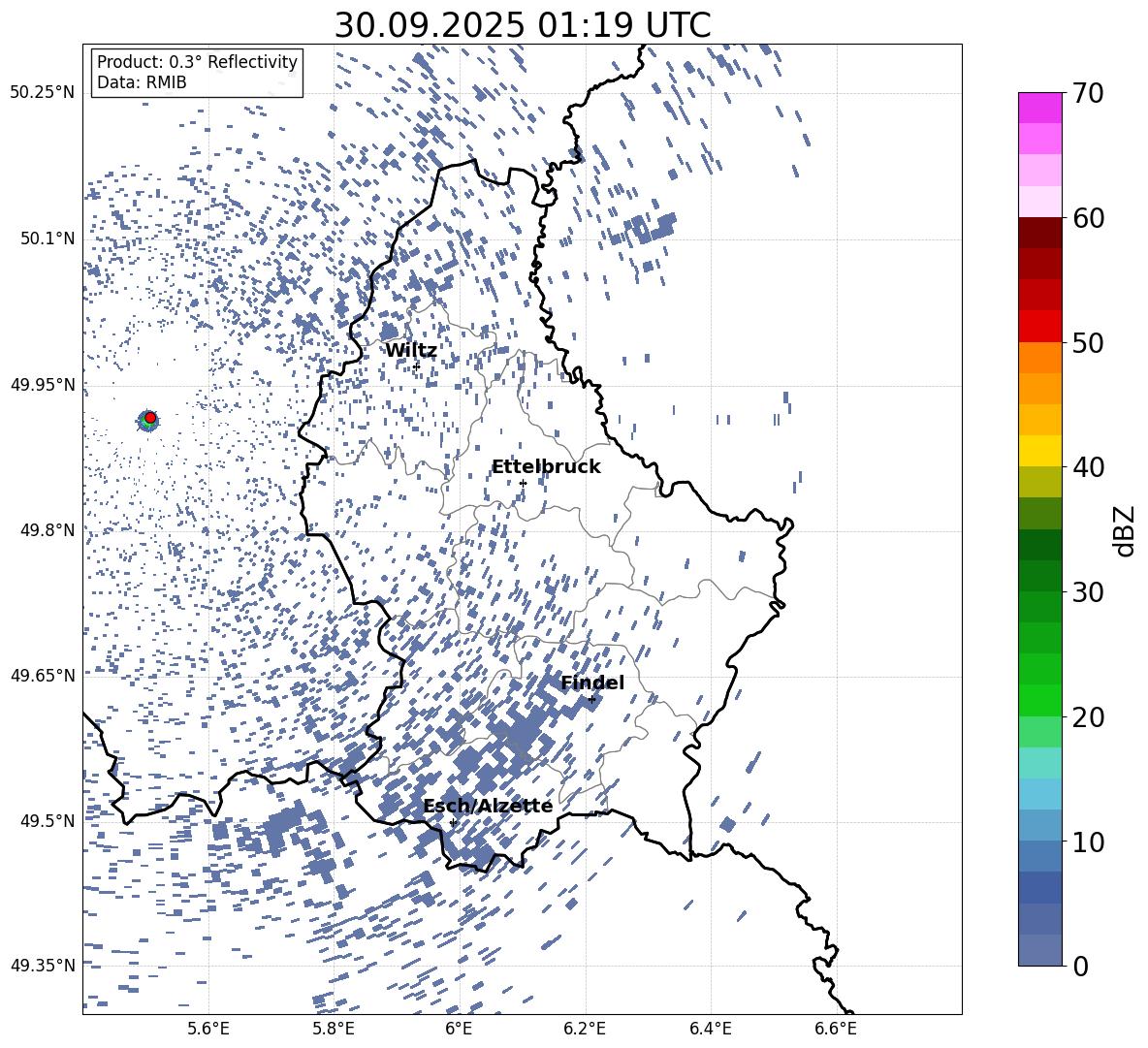Click the 6°E longitude label

[x=459, y=1029]
